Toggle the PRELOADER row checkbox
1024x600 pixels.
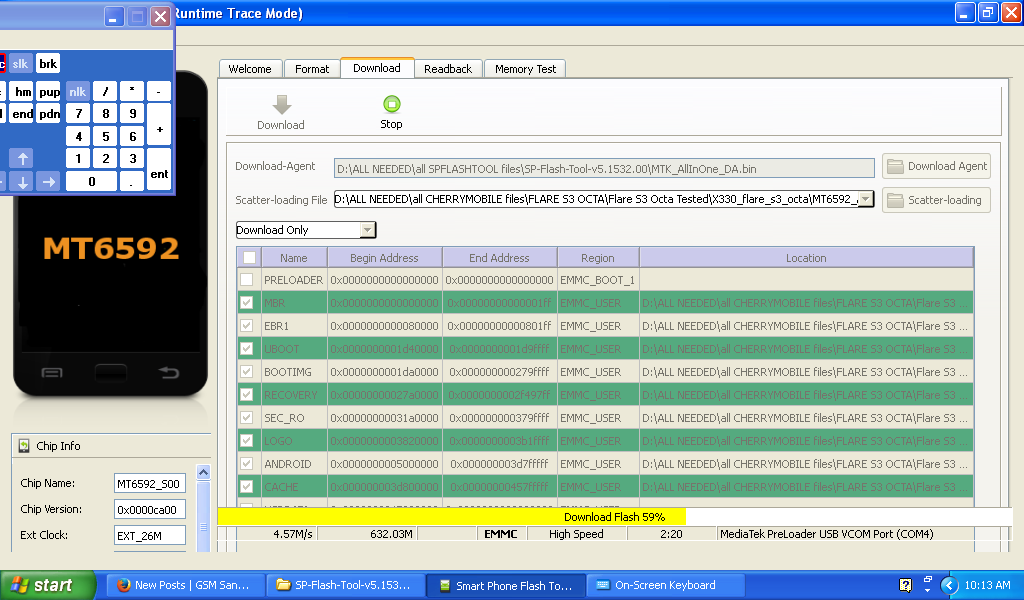pos(247,280)
